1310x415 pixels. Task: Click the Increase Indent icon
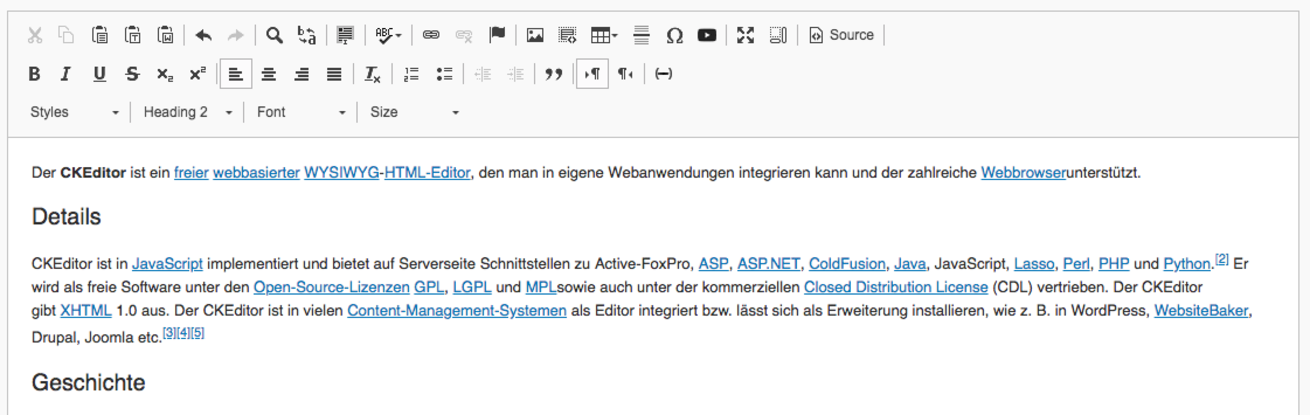(x=516, y=74)
